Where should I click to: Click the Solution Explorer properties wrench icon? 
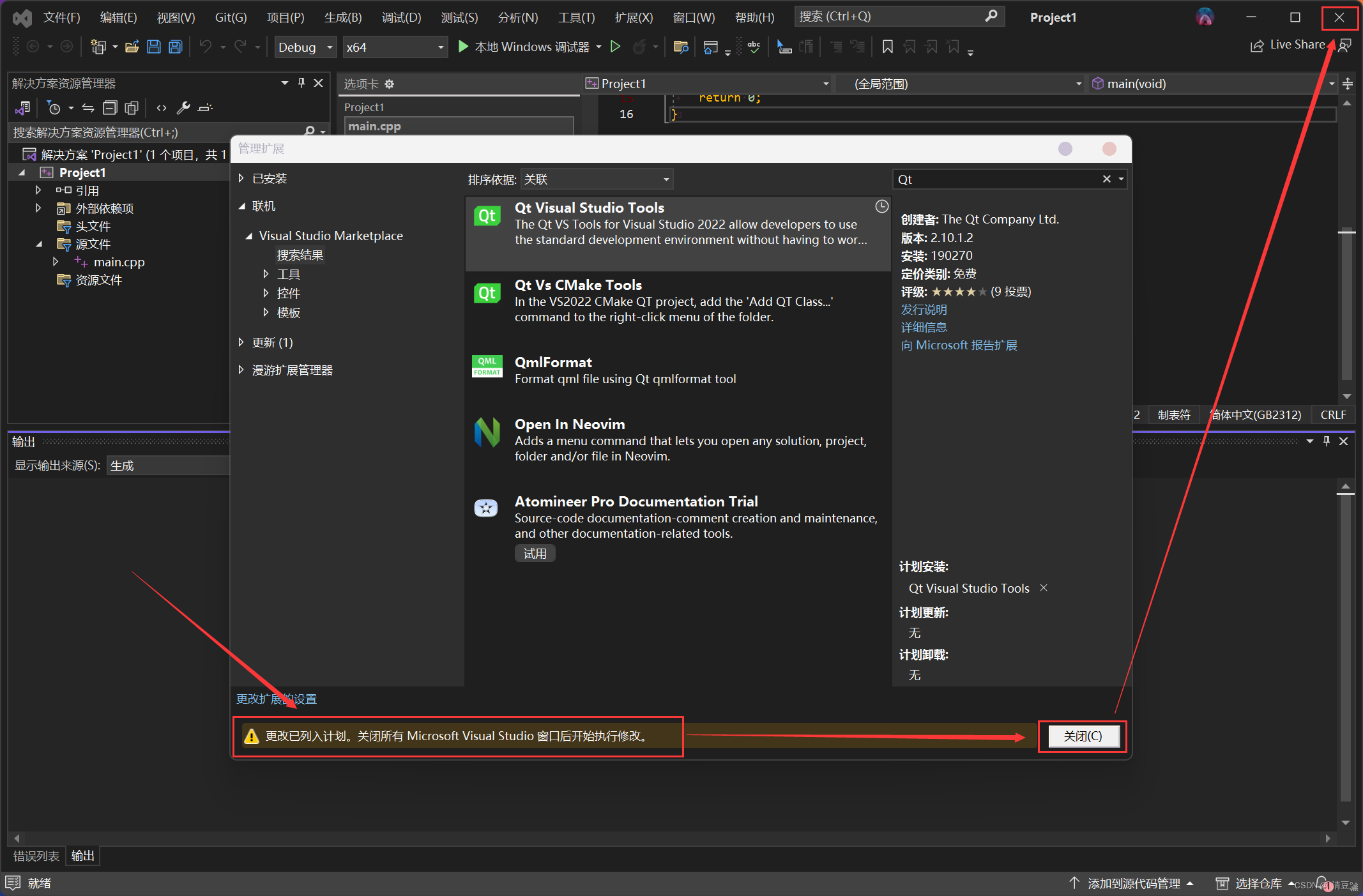tap(183, 108)
